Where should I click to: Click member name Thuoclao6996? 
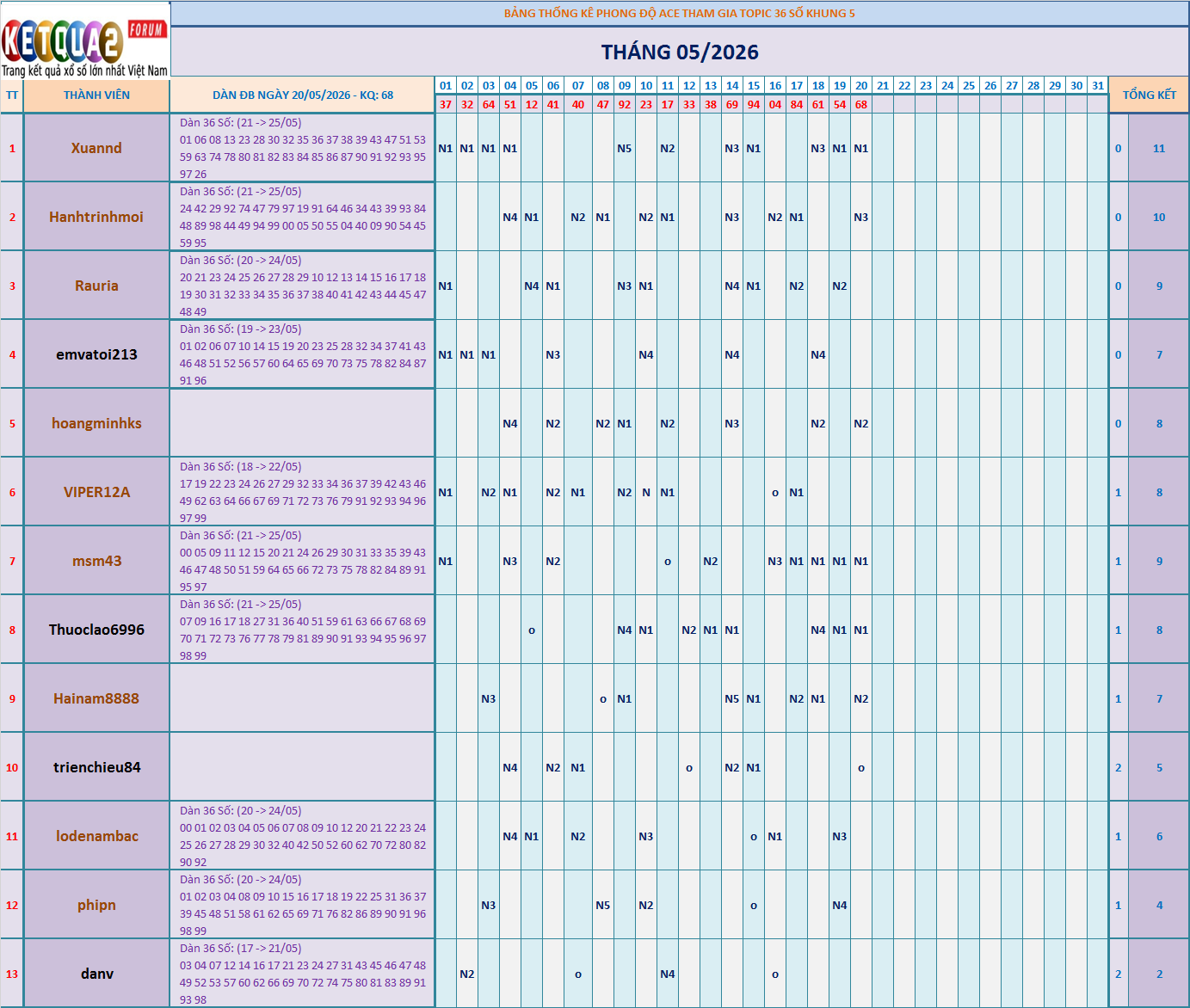point(96,630)
